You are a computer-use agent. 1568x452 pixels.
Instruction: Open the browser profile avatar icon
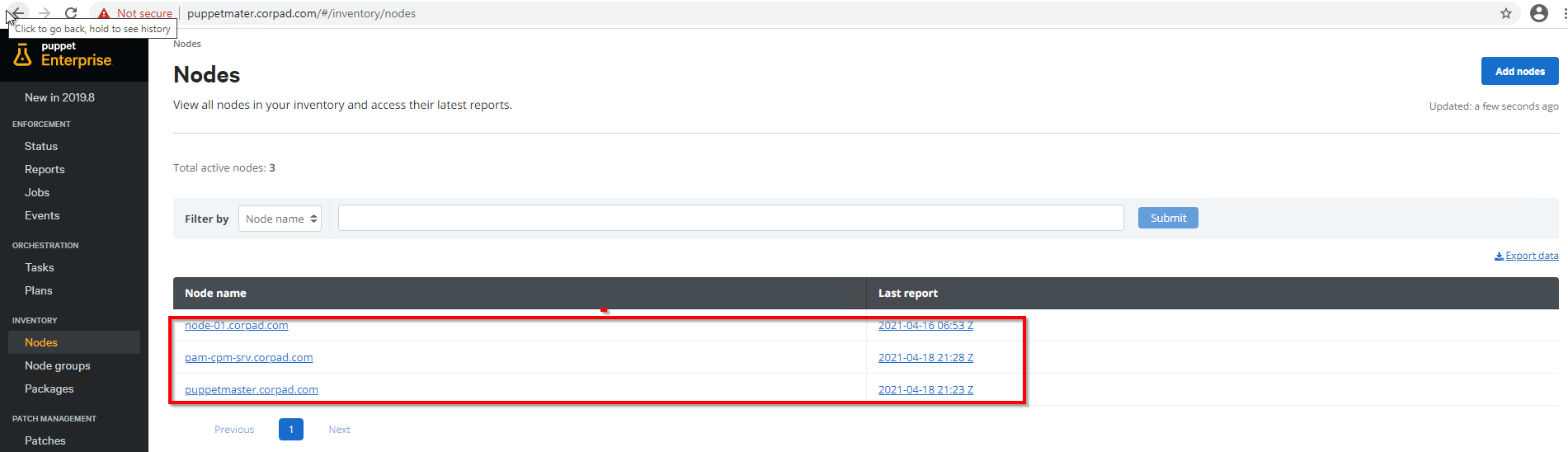point(1538,13)
